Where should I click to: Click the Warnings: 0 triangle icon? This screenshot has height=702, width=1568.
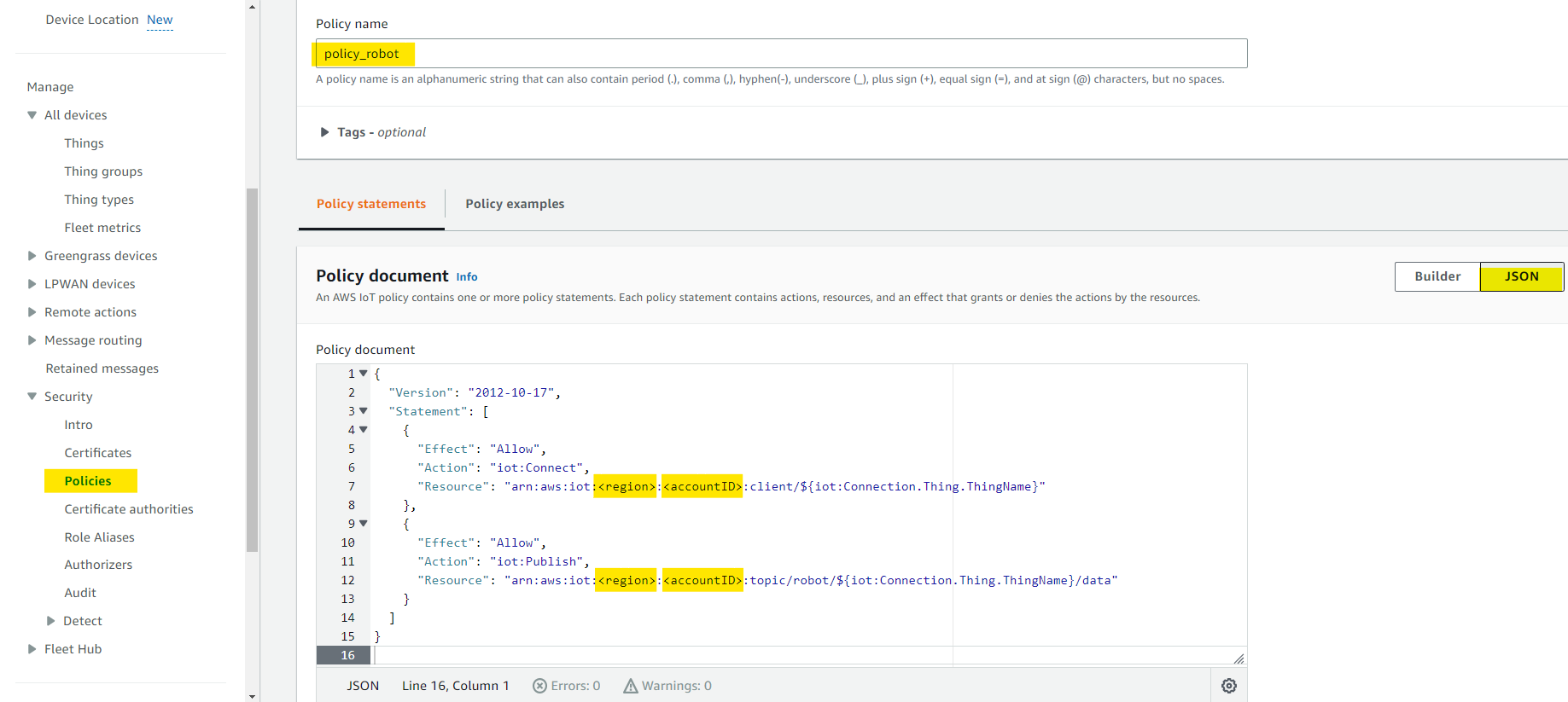[x=631, y=686]
